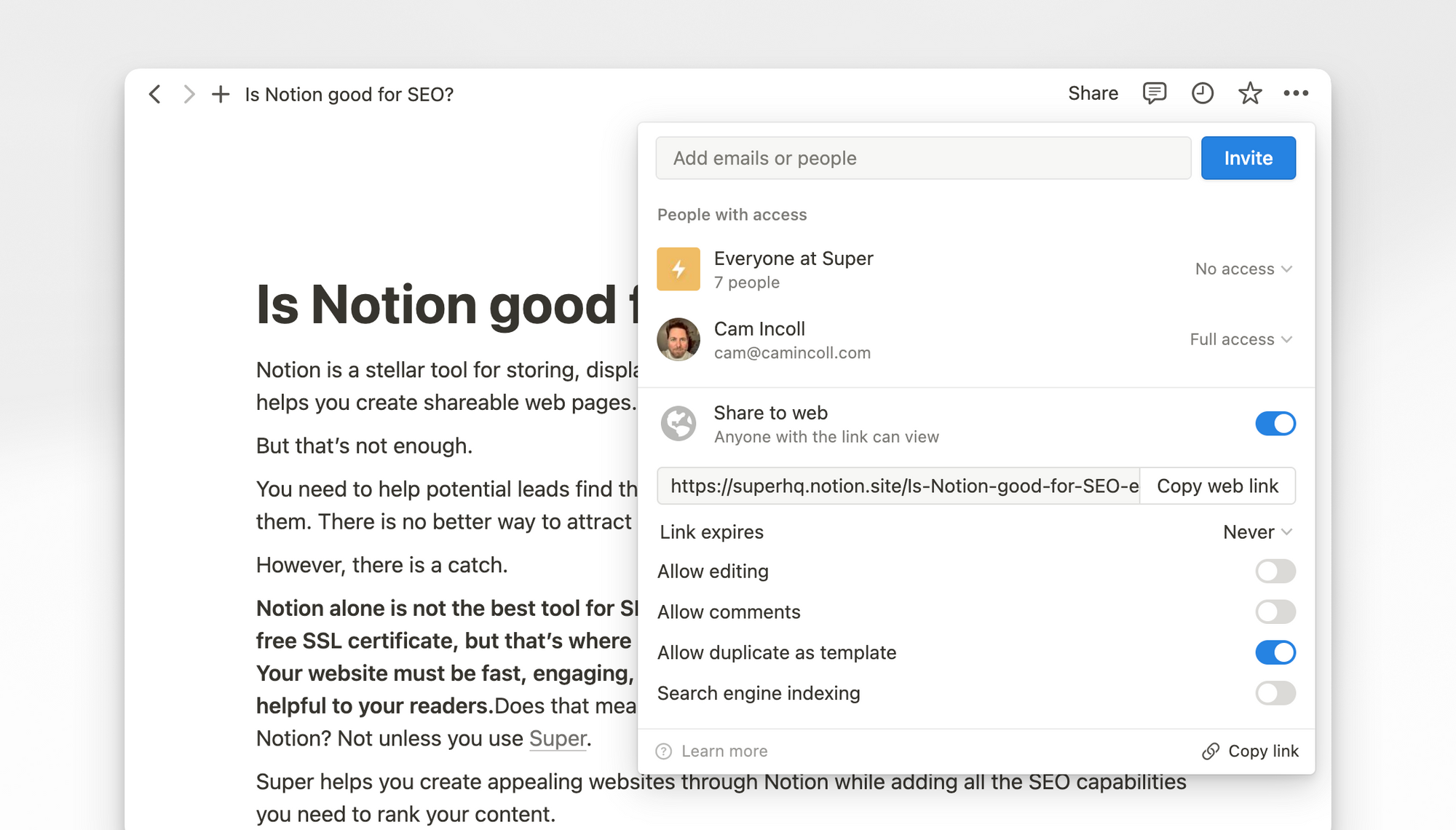The height and width of the screenshot is (830, 1456).
Task: Focus the Add emails or people field
Action: (x=923, y=158)
